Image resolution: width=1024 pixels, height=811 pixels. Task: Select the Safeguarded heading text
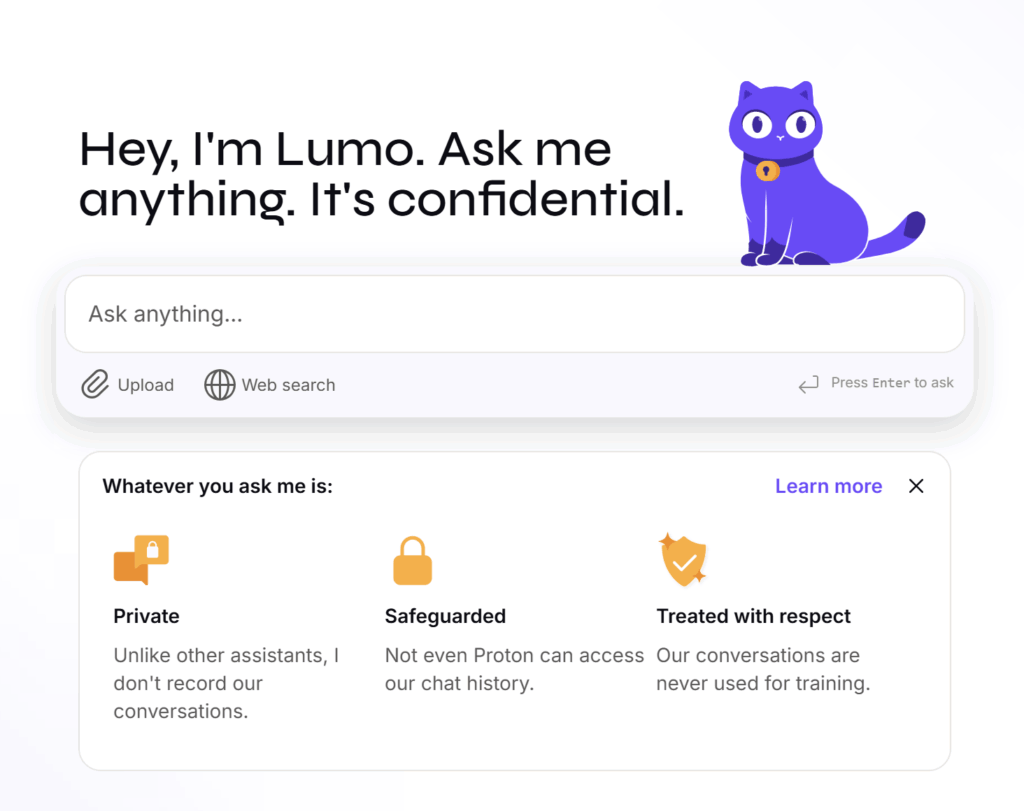[x=445, y=616]
